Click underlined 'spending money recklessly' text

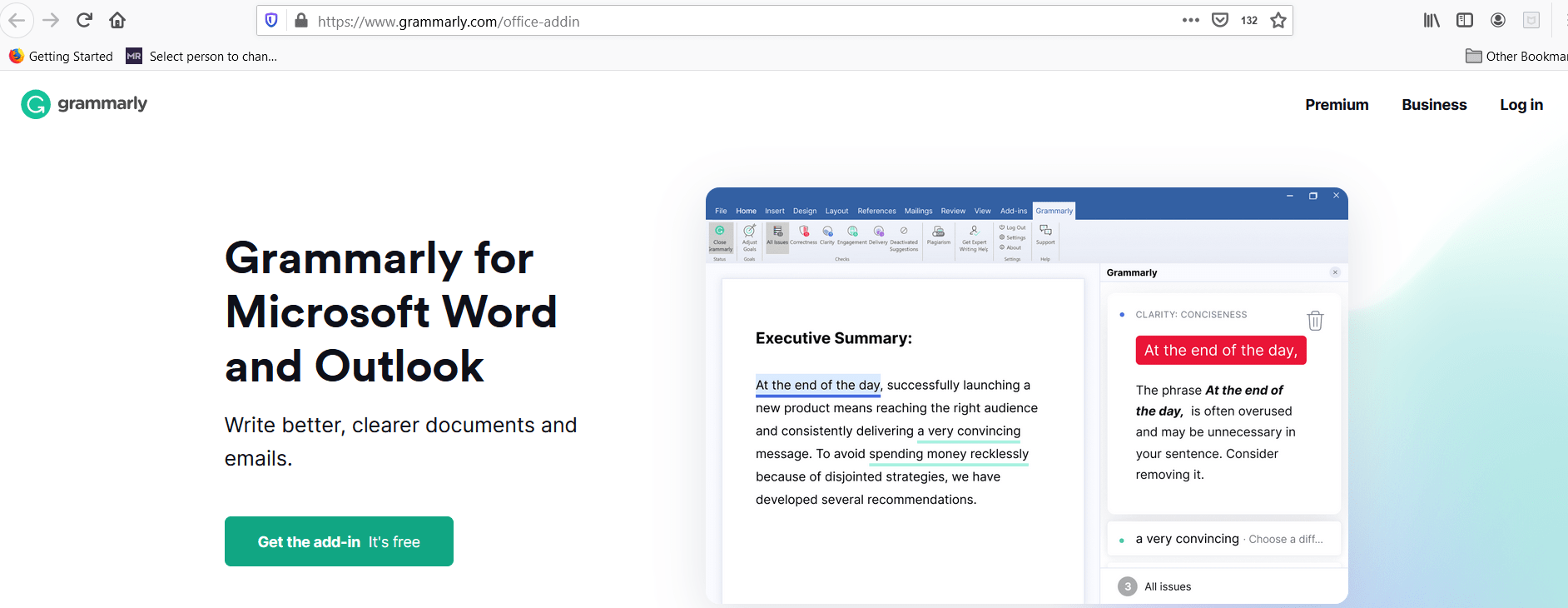949,454
